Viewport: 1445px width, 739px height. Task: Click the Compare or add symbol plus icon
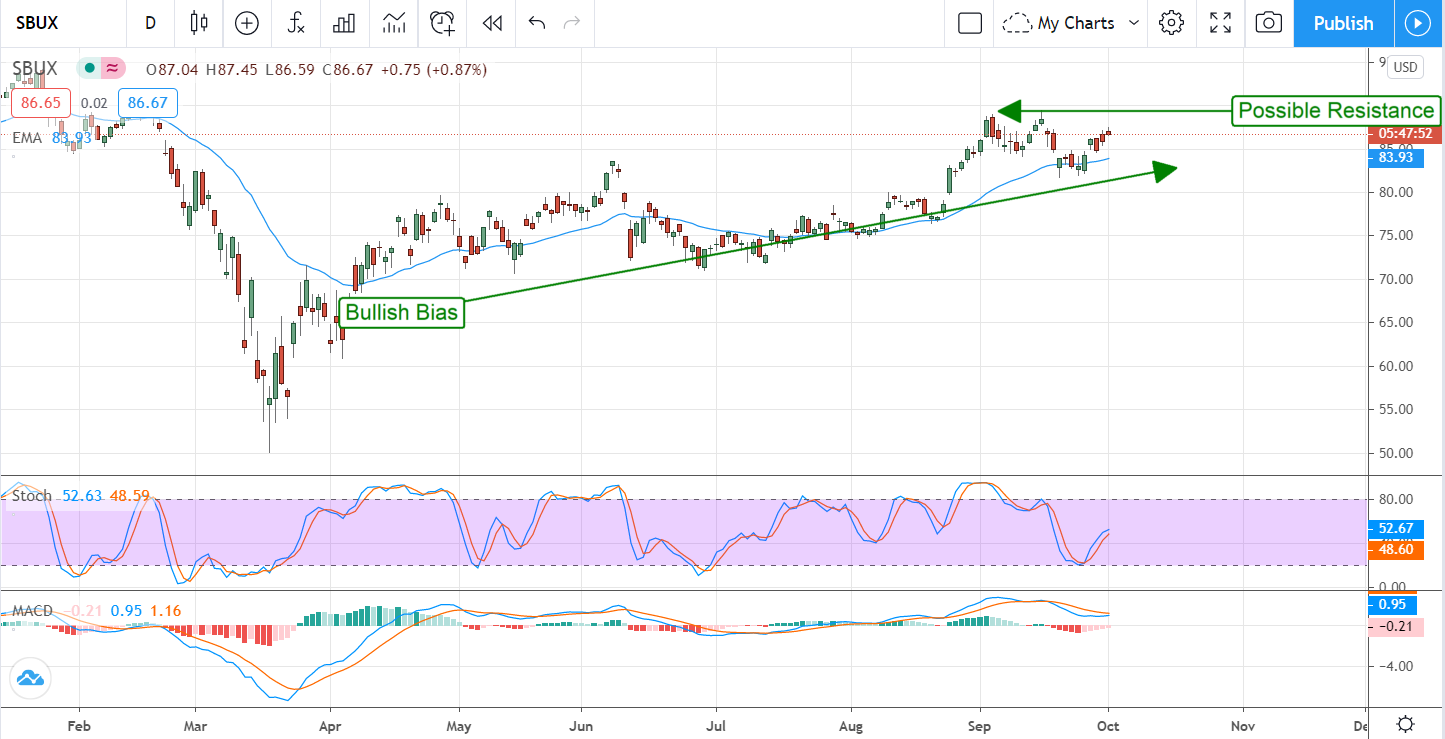(246, 23)
